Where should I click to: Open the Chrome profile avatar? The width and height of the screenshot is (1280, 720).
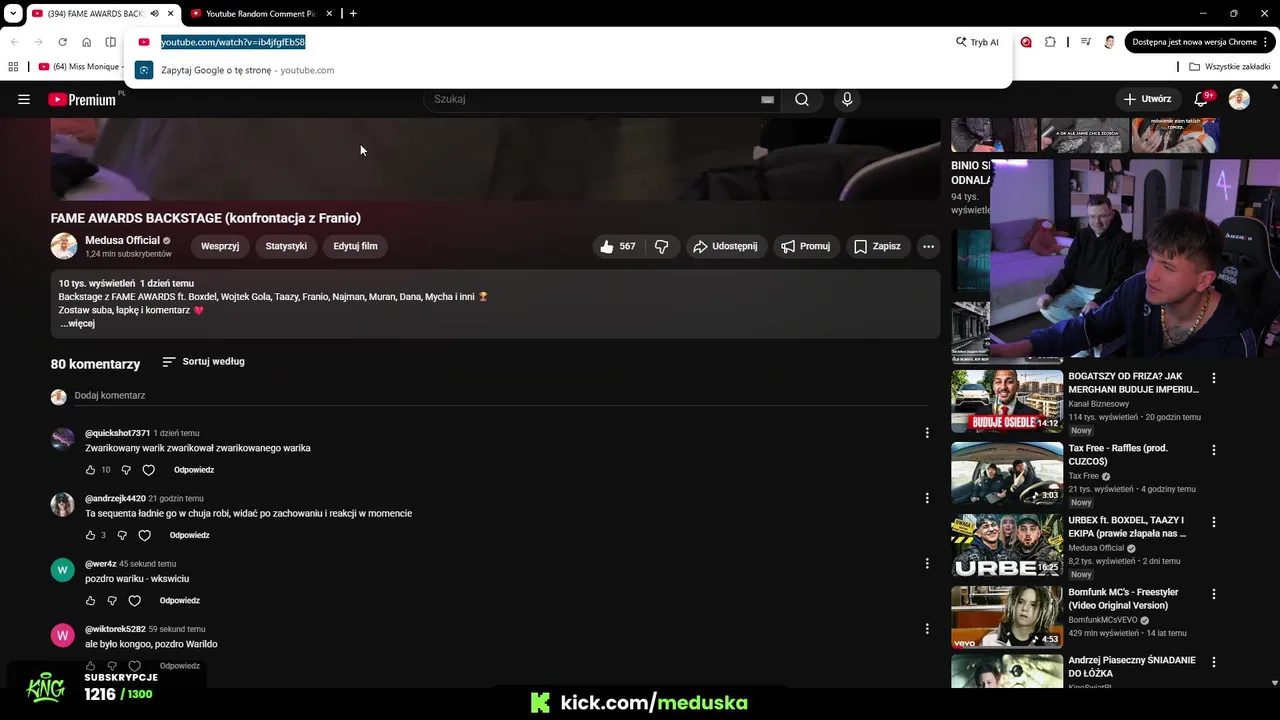(1109, 42)
